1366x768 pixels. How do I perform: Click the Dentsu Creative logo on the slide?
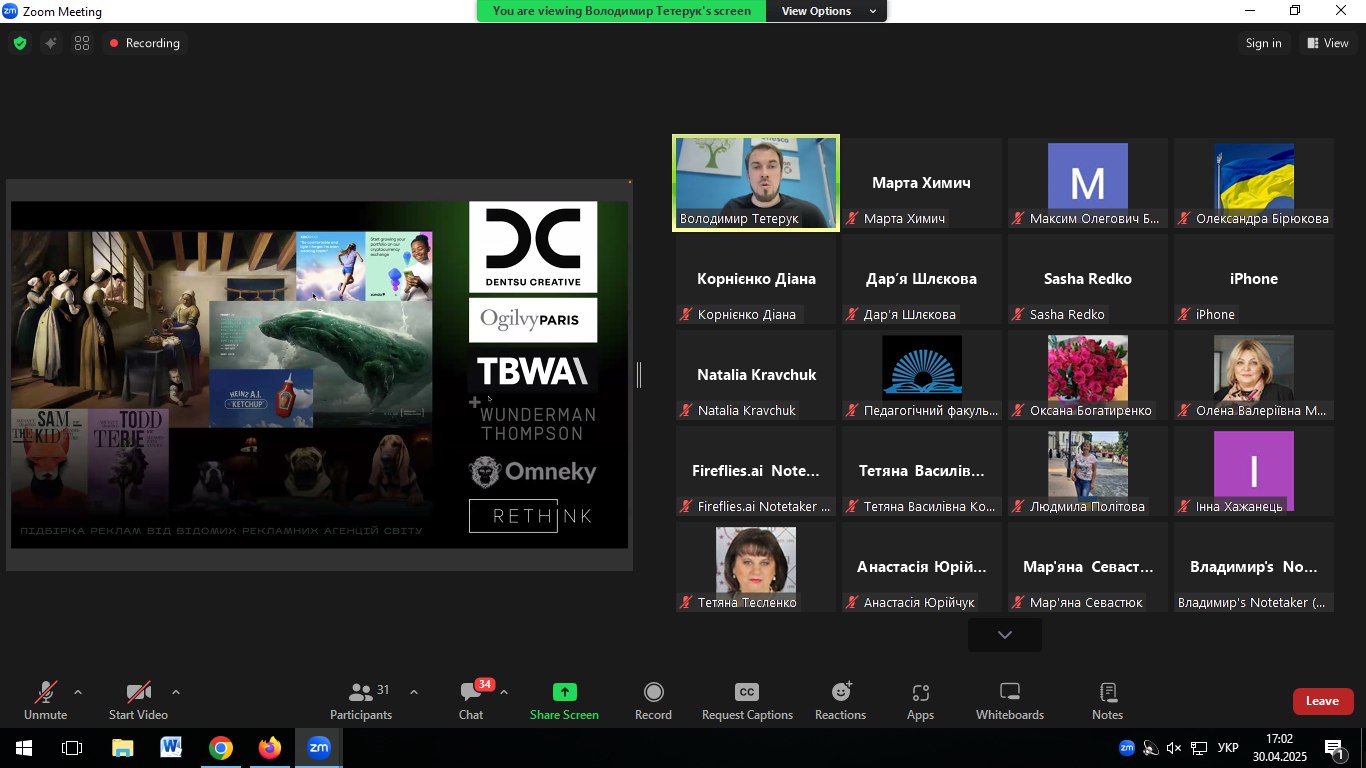point(533,247)
